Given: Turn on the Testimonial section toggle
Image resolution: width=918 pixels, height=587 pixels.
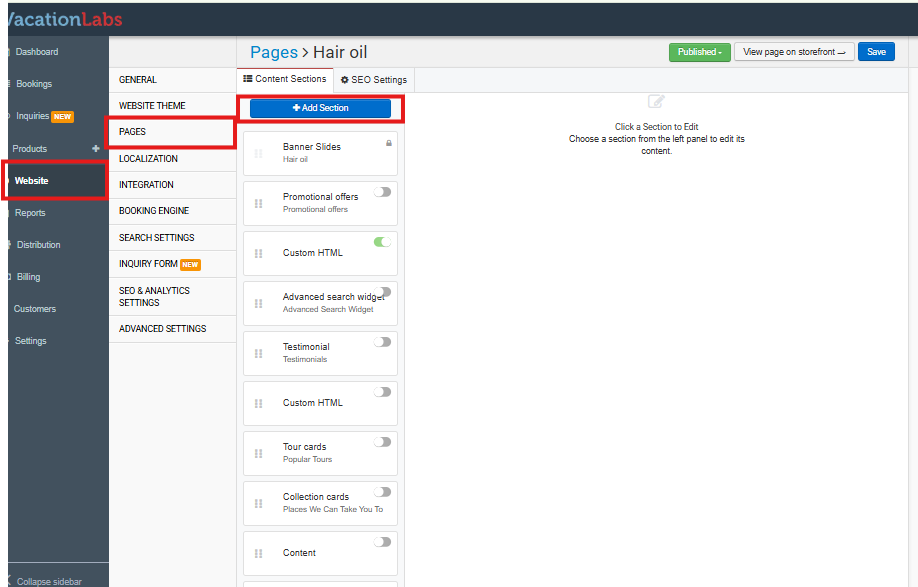Looking at the screenshot, I should pos(382,342).
